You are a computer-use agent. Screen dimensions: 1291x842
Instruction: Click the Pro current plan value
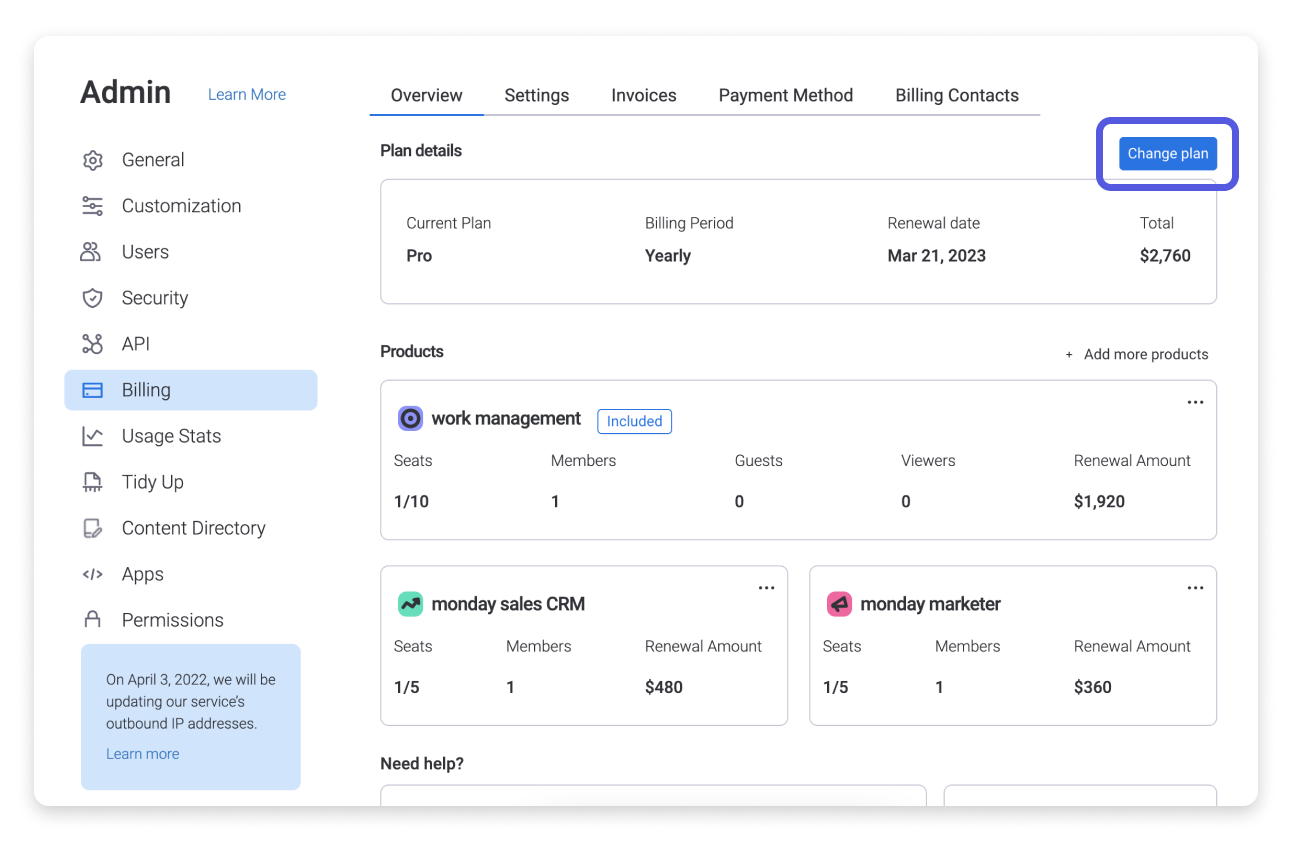[x=419, y=256]
